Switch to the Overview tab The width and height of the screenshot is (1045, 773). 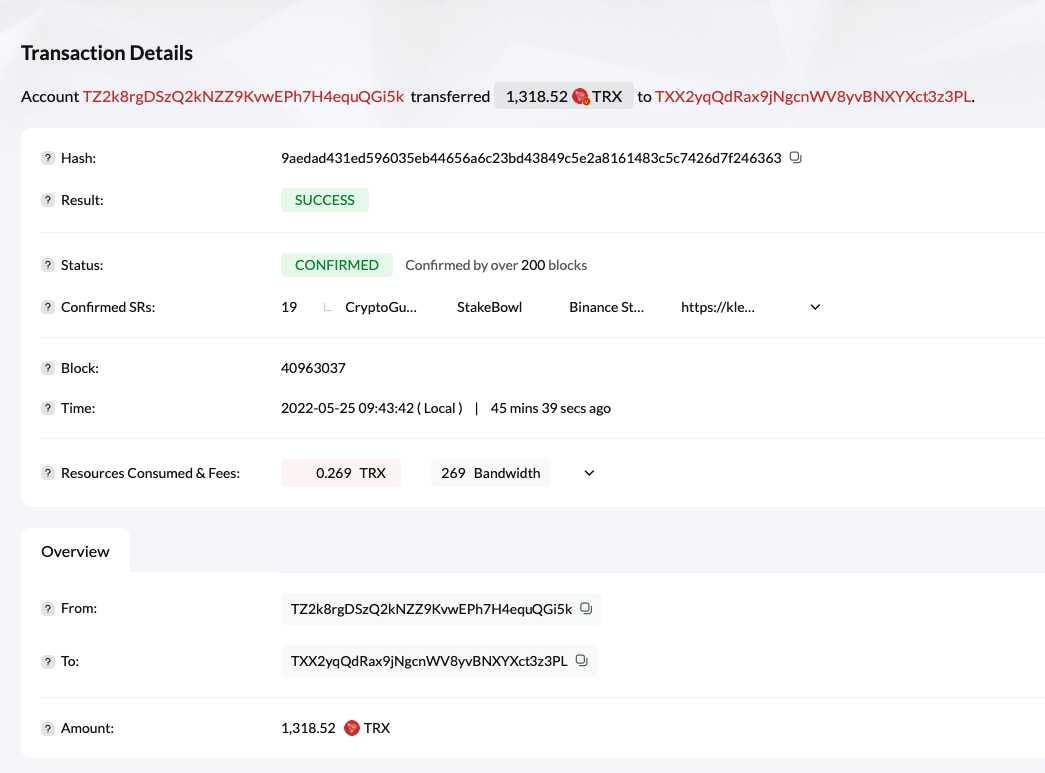point(75,551)
